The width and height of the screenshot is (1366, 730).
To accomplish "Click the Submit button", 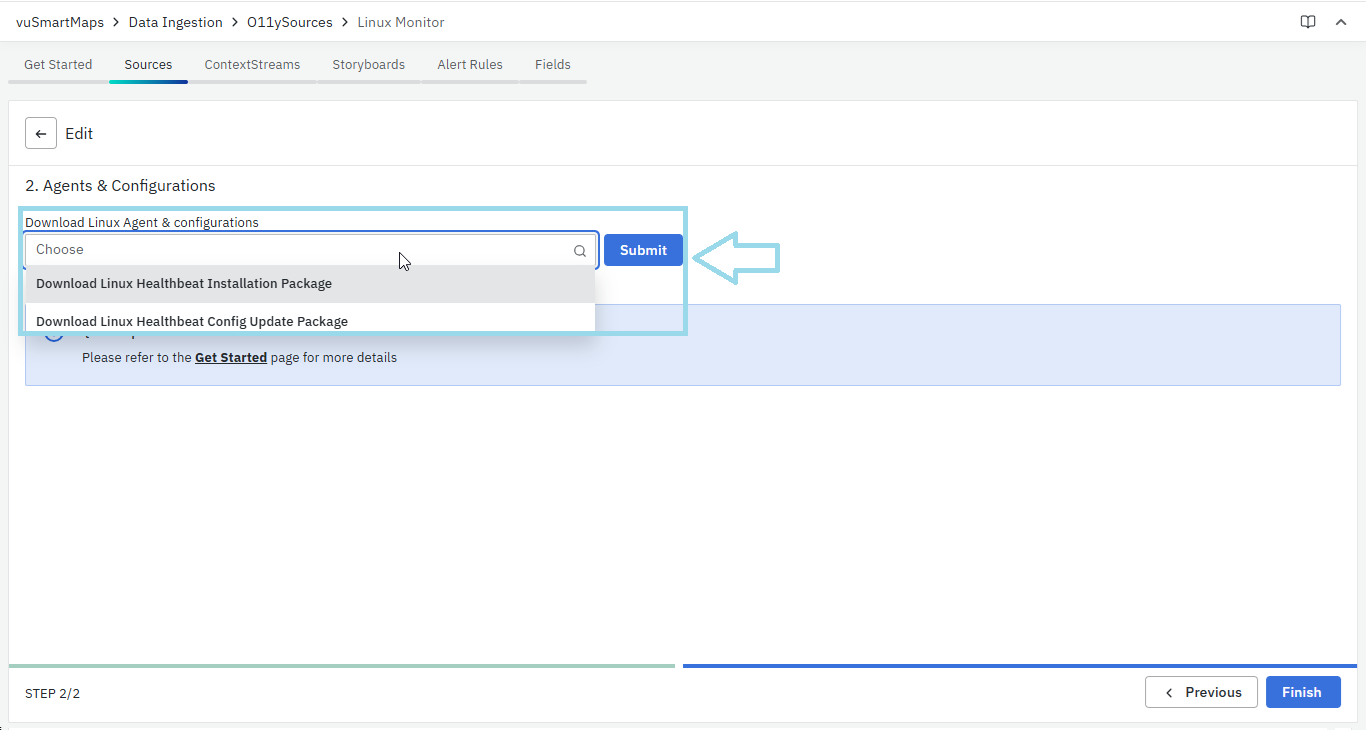I will [643, 249].
